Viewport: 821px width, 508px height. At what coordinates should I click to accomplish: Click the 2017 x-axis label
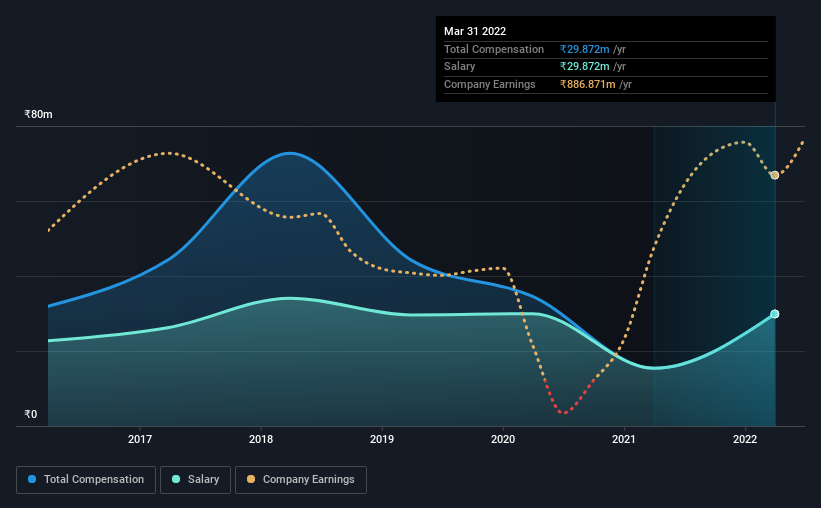tap(140, 439)
